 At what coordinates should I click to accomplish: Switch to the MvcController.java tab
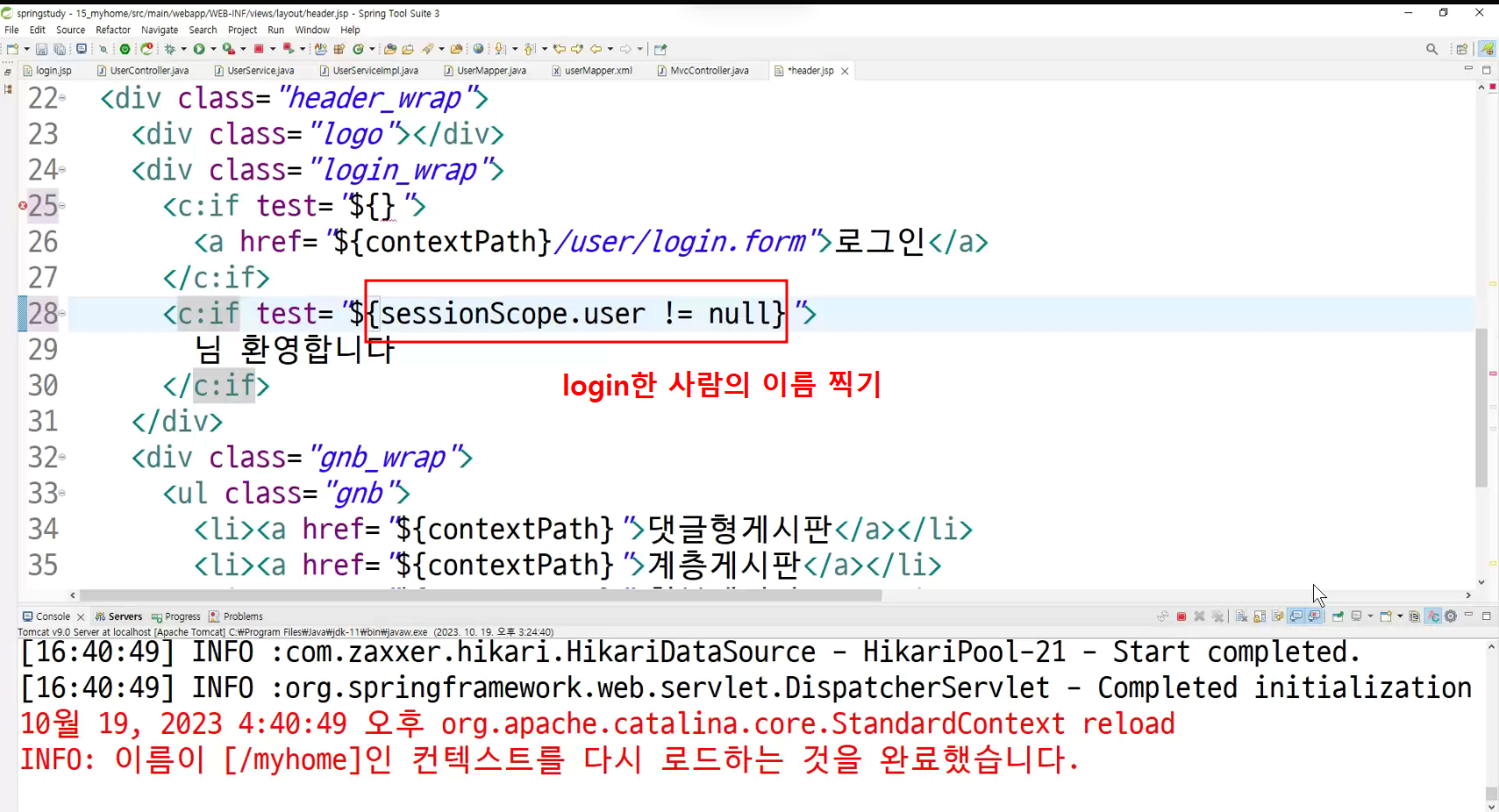tap(703, 71)
